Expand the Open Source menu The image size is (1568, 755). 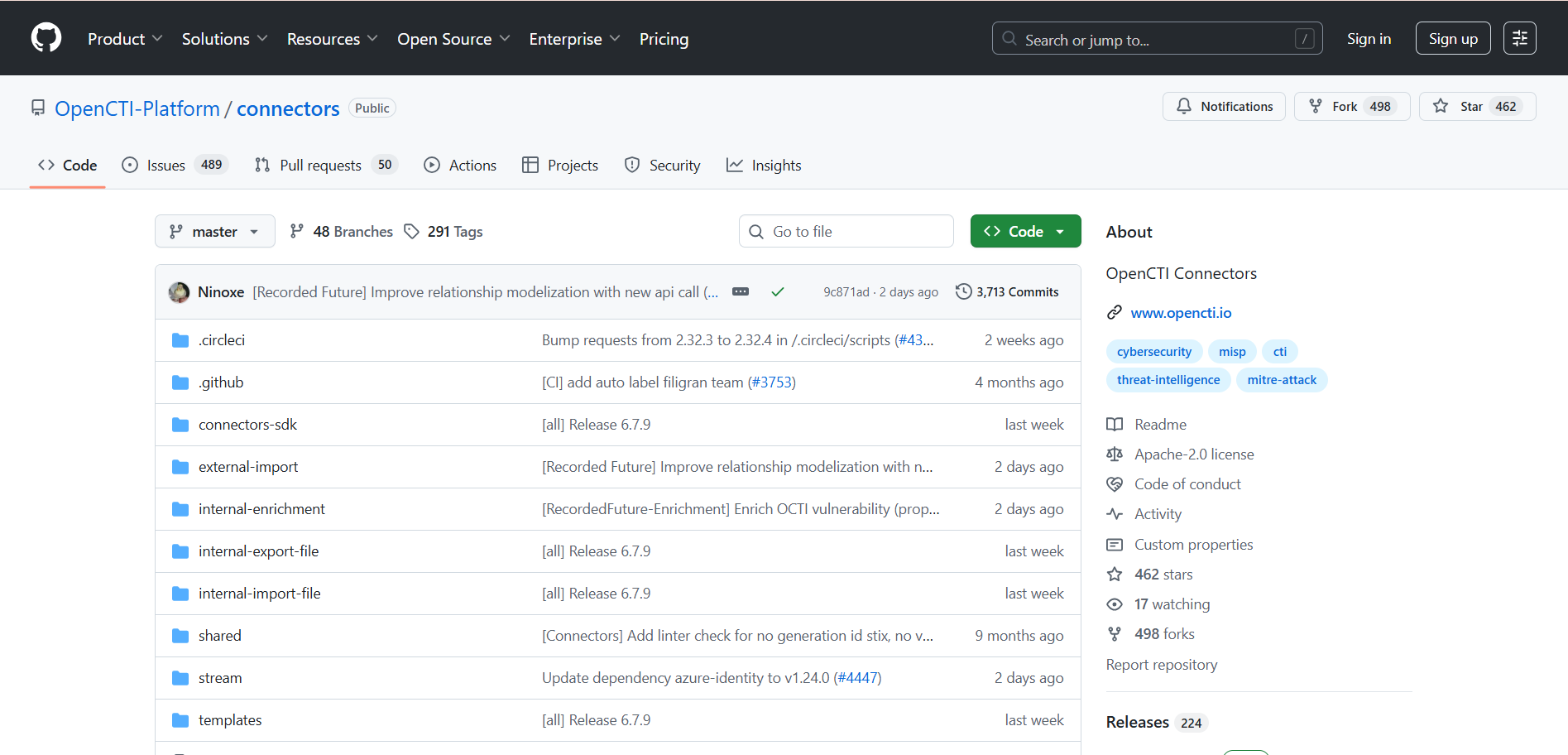pos(453,39)
